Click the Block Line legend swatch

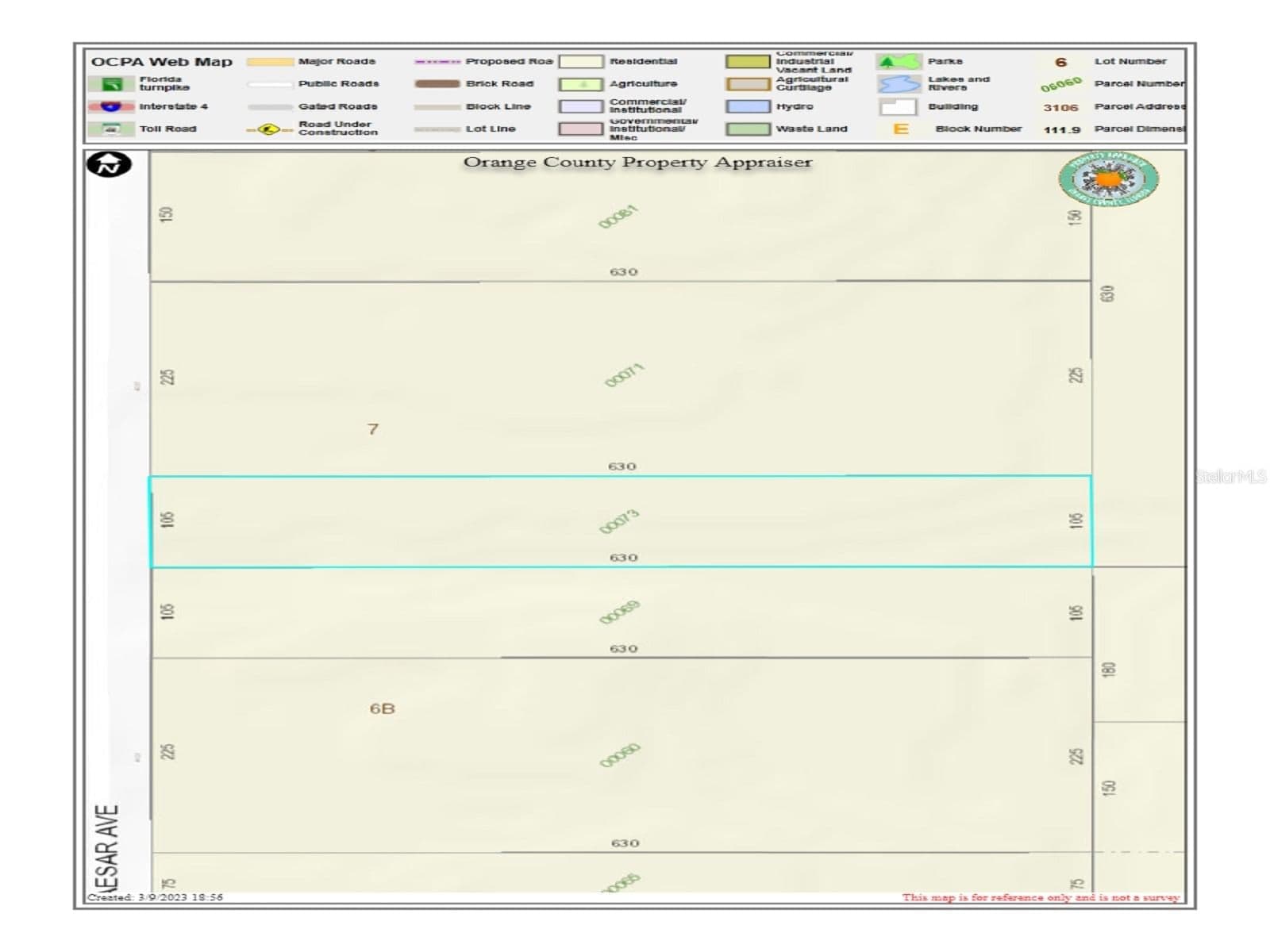pos(437,106)
